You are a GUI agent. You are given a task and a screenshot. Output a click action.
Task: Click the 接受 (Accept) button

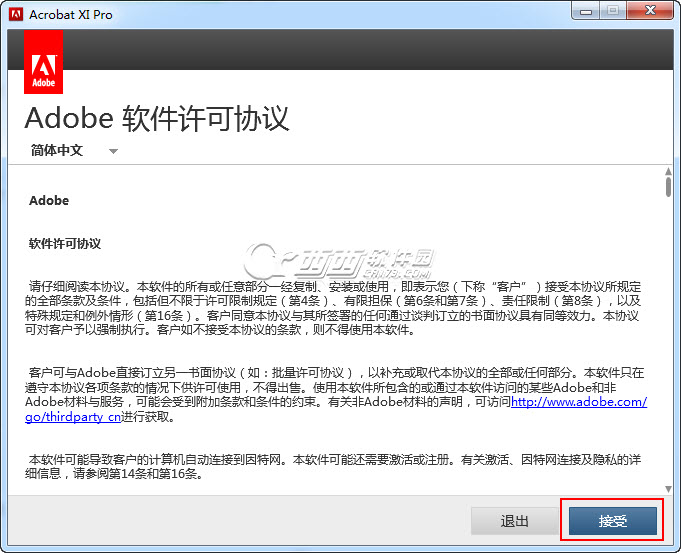click(612, 520)
